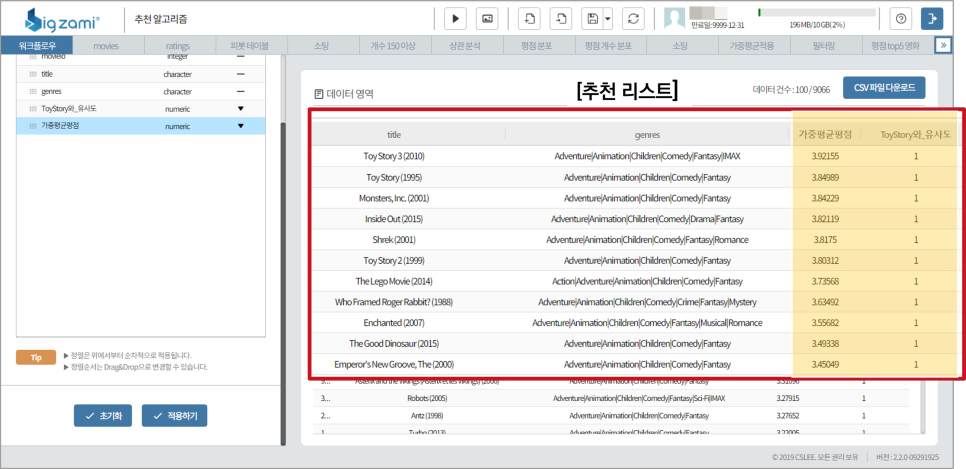The width and height of the screenshot is (966, 469).
Task: Select the genres row in sort list
Action: click(x=140, y=91)
